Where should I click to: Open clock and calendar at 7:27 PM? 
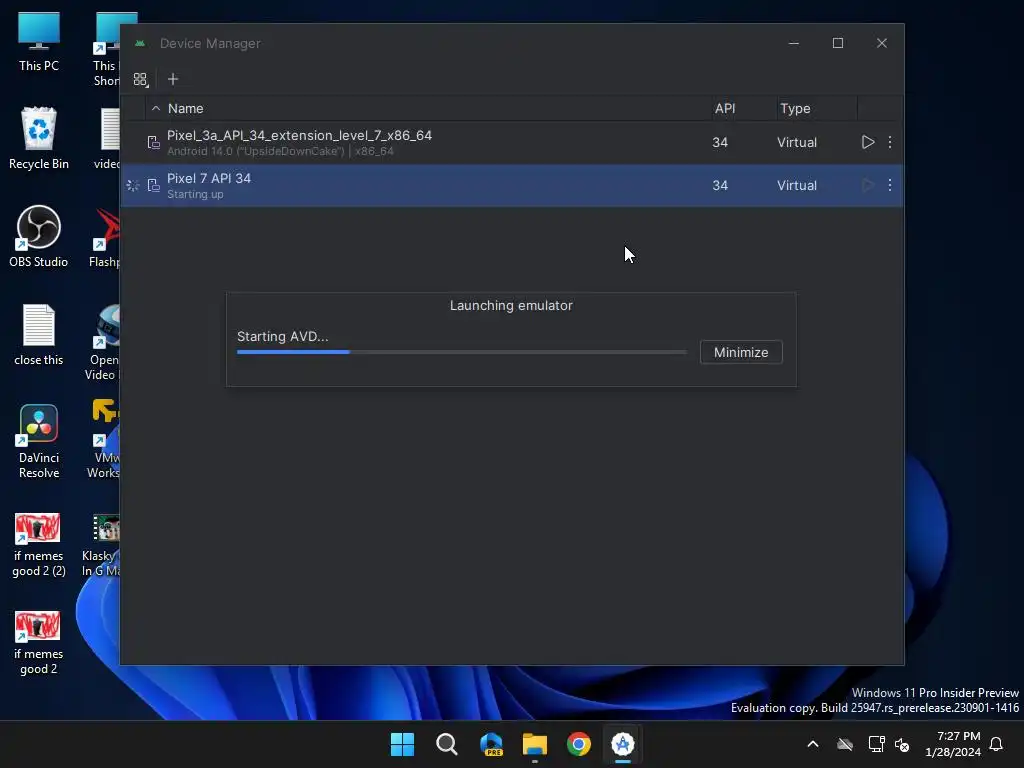click(953, 744)
